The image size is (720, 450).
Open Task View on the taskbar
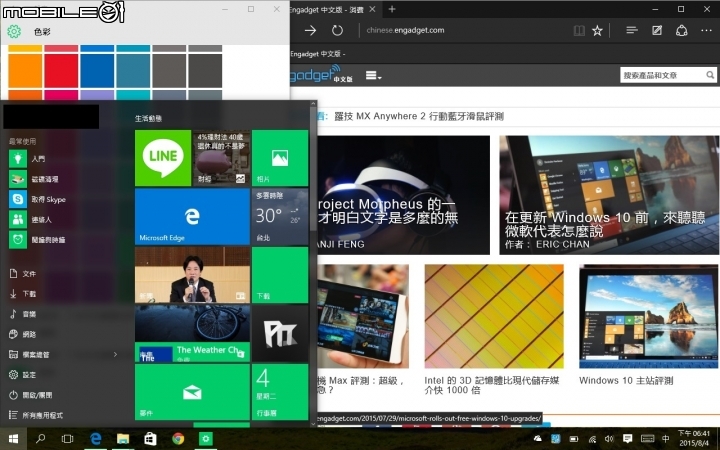[x=68, y=439]
